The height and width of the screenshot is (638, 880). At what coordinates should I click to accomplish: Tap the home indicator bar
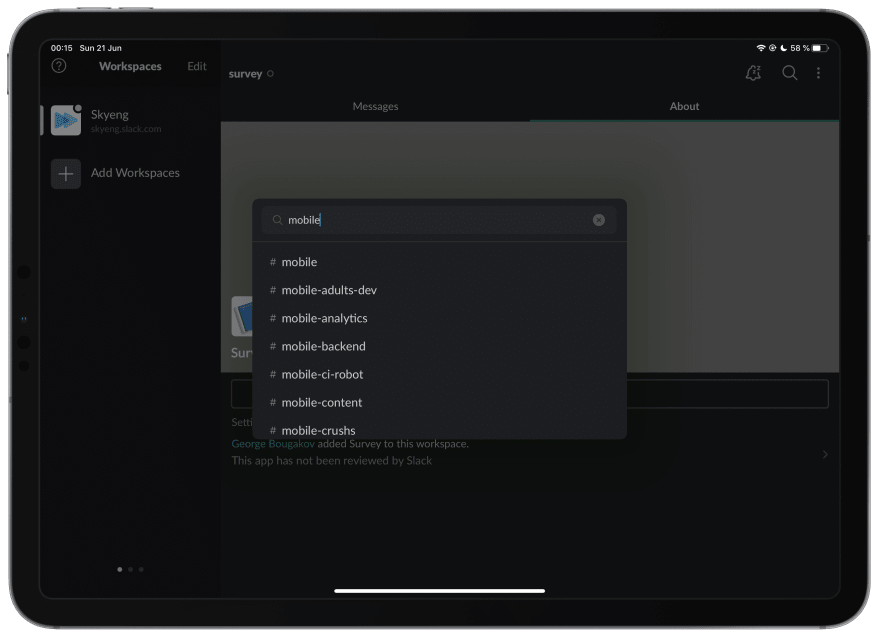tap(439, 590)
